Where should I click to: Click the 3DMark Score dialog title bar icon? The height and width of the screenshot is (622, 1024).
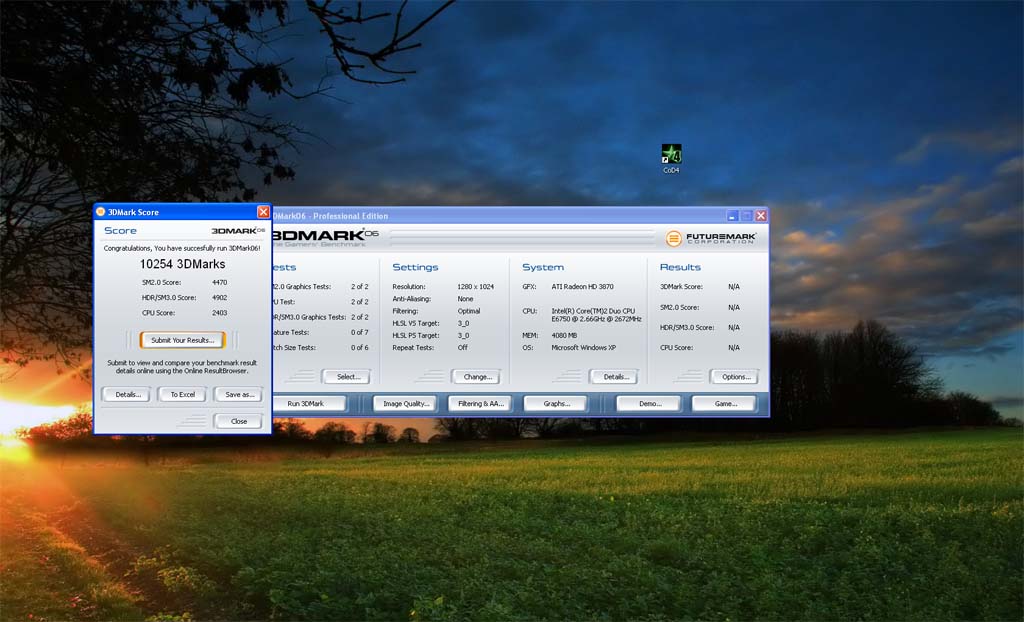(100, 212)
